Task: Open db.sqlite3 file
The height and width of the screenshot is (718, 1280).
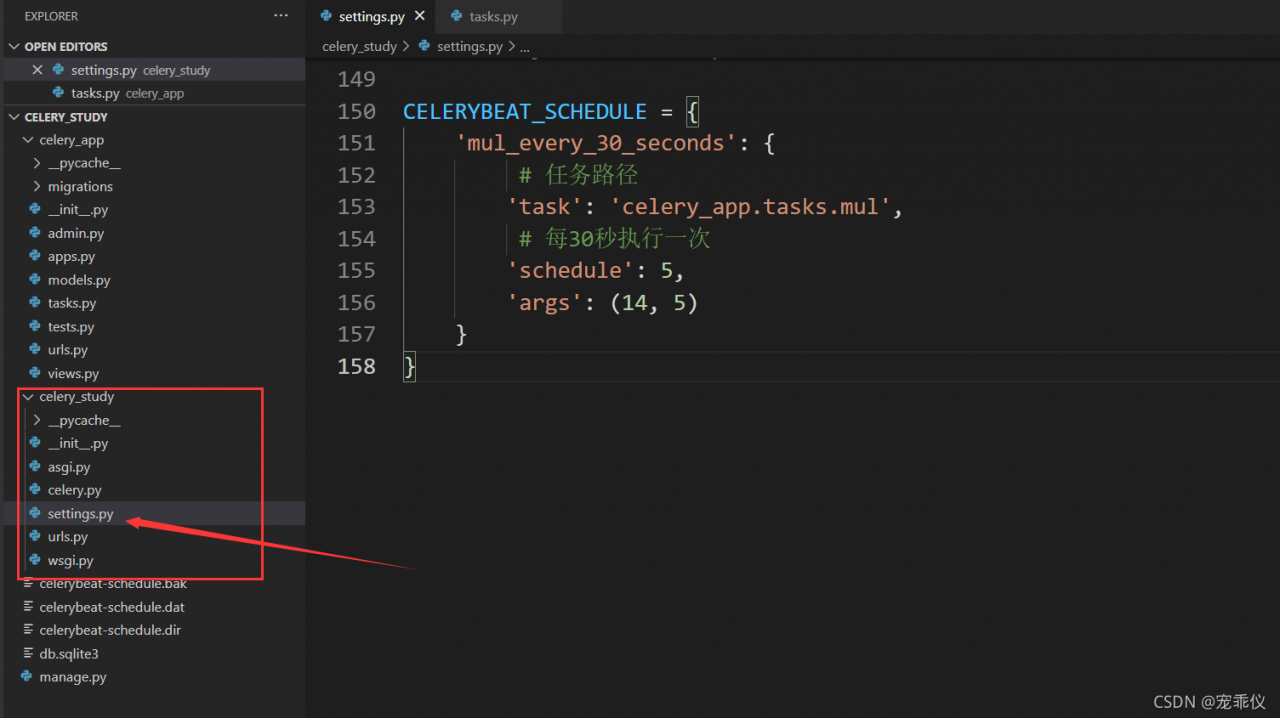Action: tap(152, 653)
